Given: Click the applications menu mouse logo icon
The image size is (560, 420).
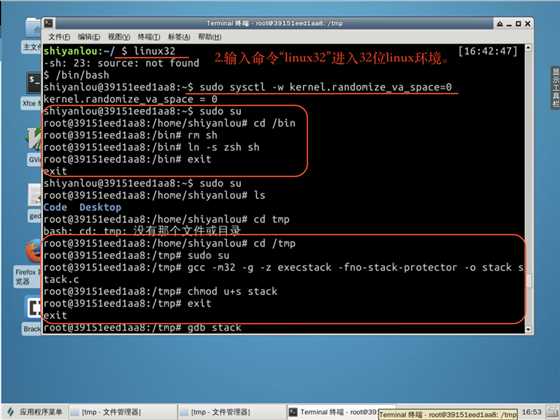Looking at the screenshot, I should (x=11, y=412).
